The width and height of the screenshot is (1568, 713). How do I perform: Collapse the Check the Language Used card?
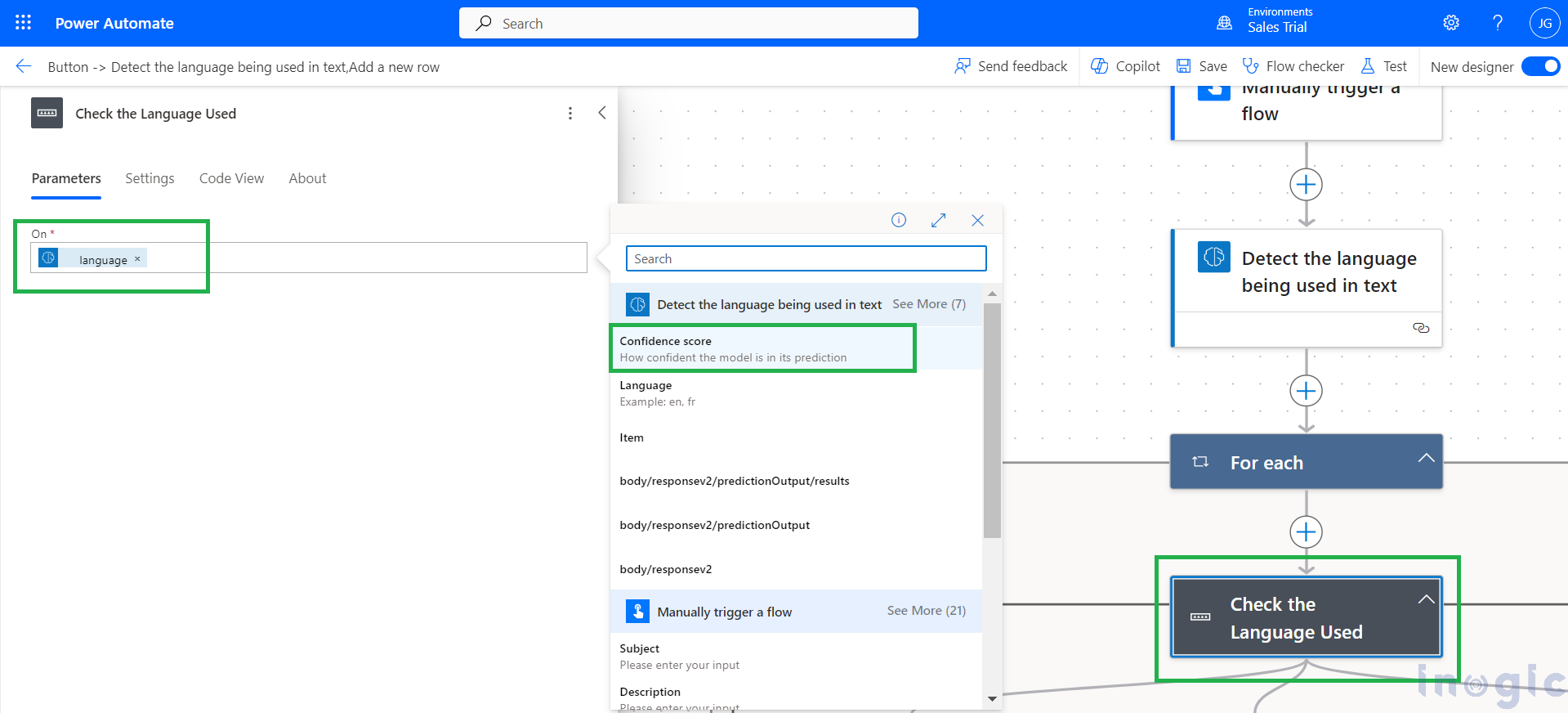coord(1426,599)
